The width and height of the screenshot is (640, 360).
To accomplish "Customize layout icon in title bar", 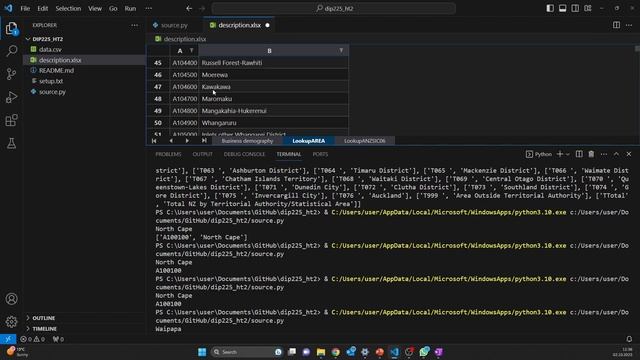I will 588,8.
